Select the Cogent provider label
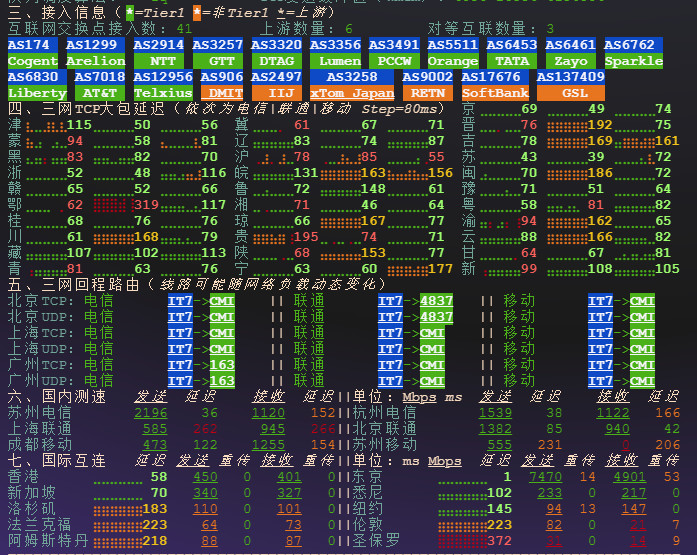Image resolution: width=697 pixels, height=555 pixels. (33, 61)
